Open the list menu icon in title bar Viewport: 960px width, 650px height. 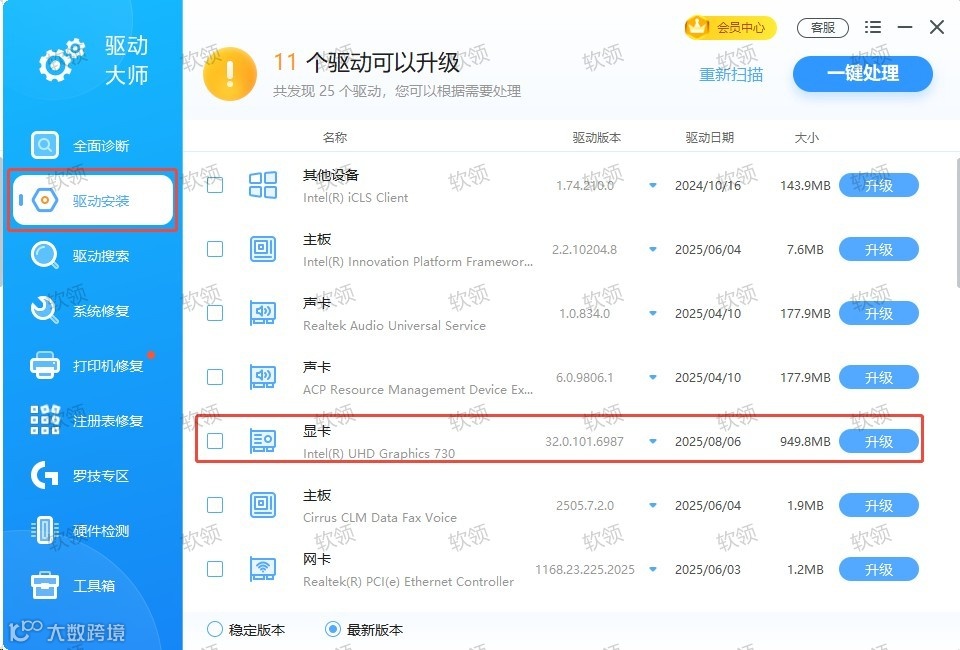coord(872,27)
